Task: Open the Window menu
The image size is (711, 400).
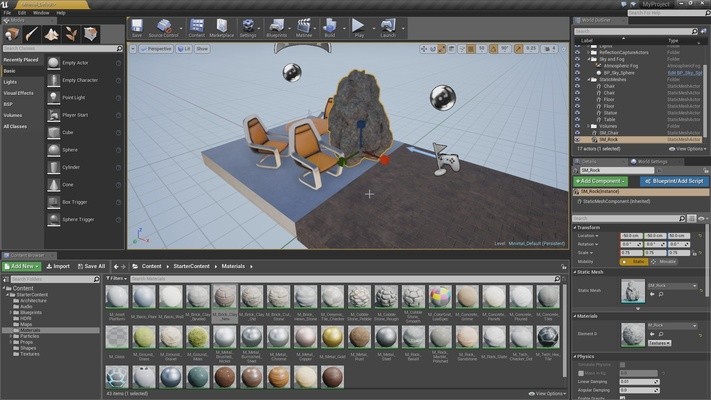Action: point(41,13)
